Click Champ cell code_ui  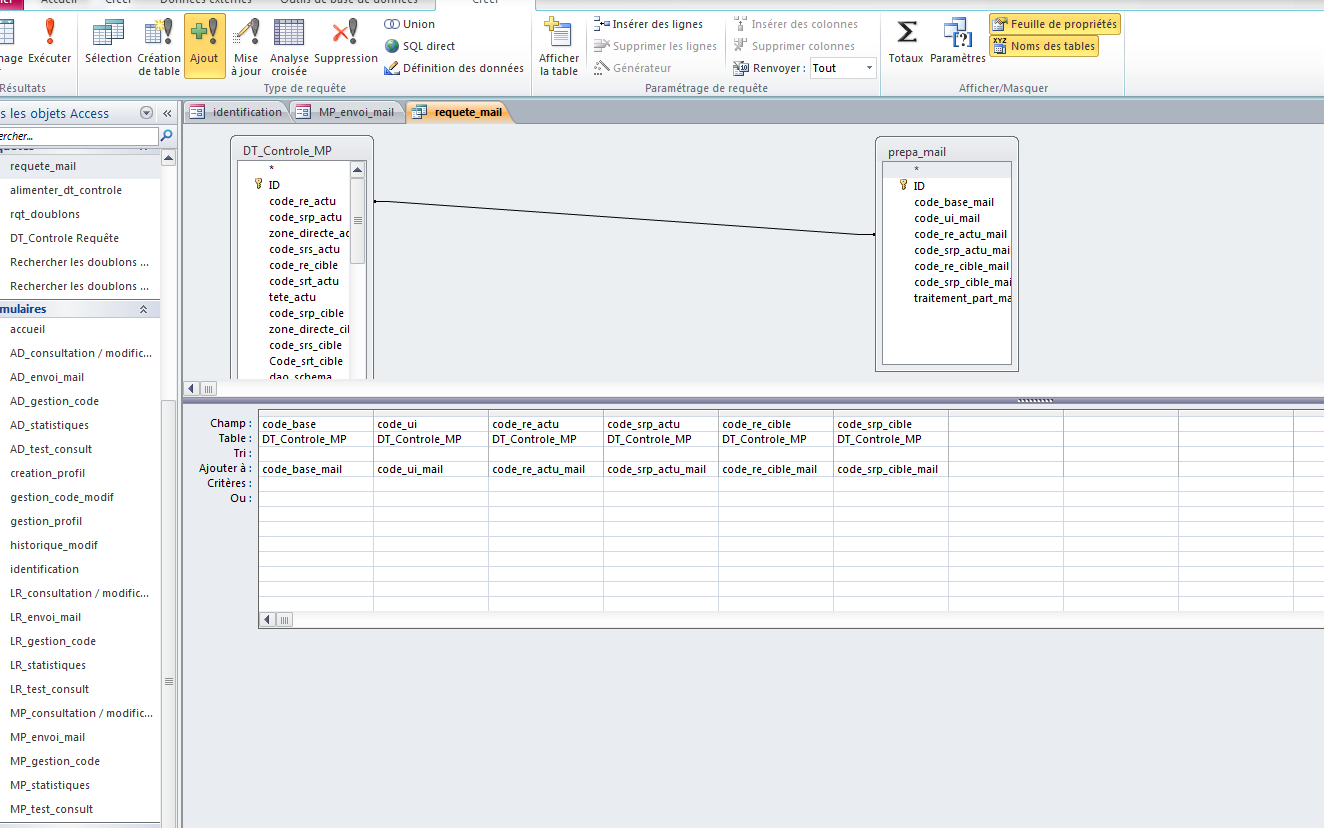pyautogui.click(x=431, y=424)
